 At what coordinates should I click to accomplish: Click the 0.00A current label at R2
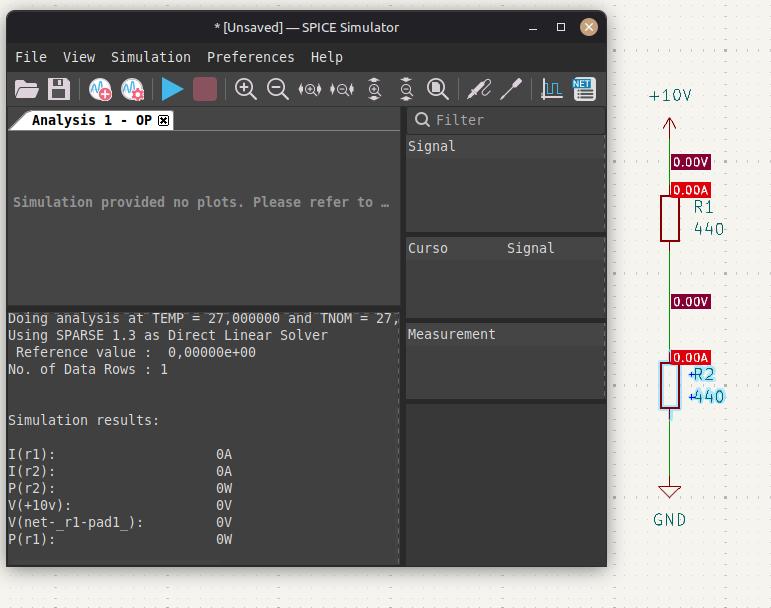pyautogui.click(x=691, y=357)
